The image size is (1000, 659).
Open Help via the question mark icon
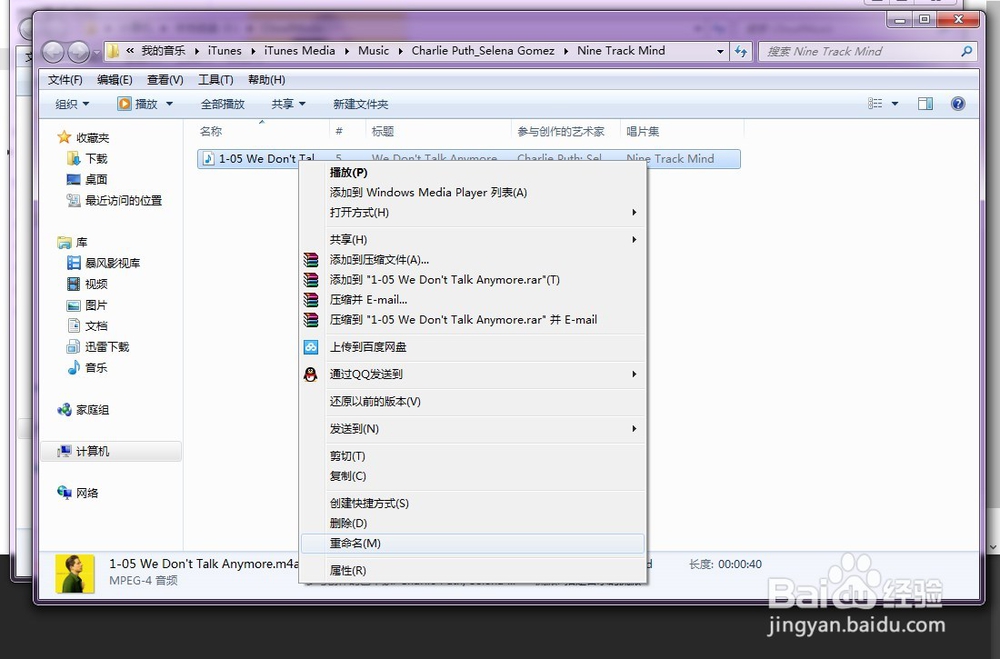(x=958, y=103)
